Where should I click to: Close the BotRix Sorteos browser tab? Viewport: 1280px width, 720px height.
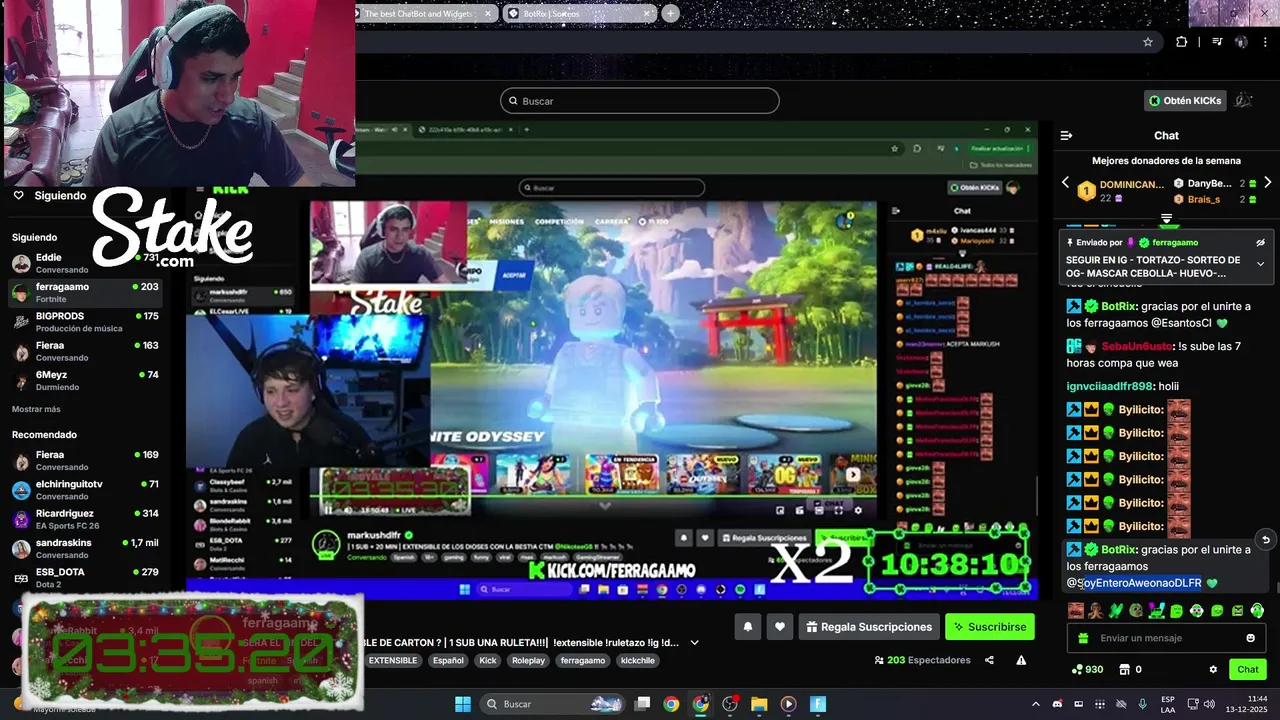647,14
